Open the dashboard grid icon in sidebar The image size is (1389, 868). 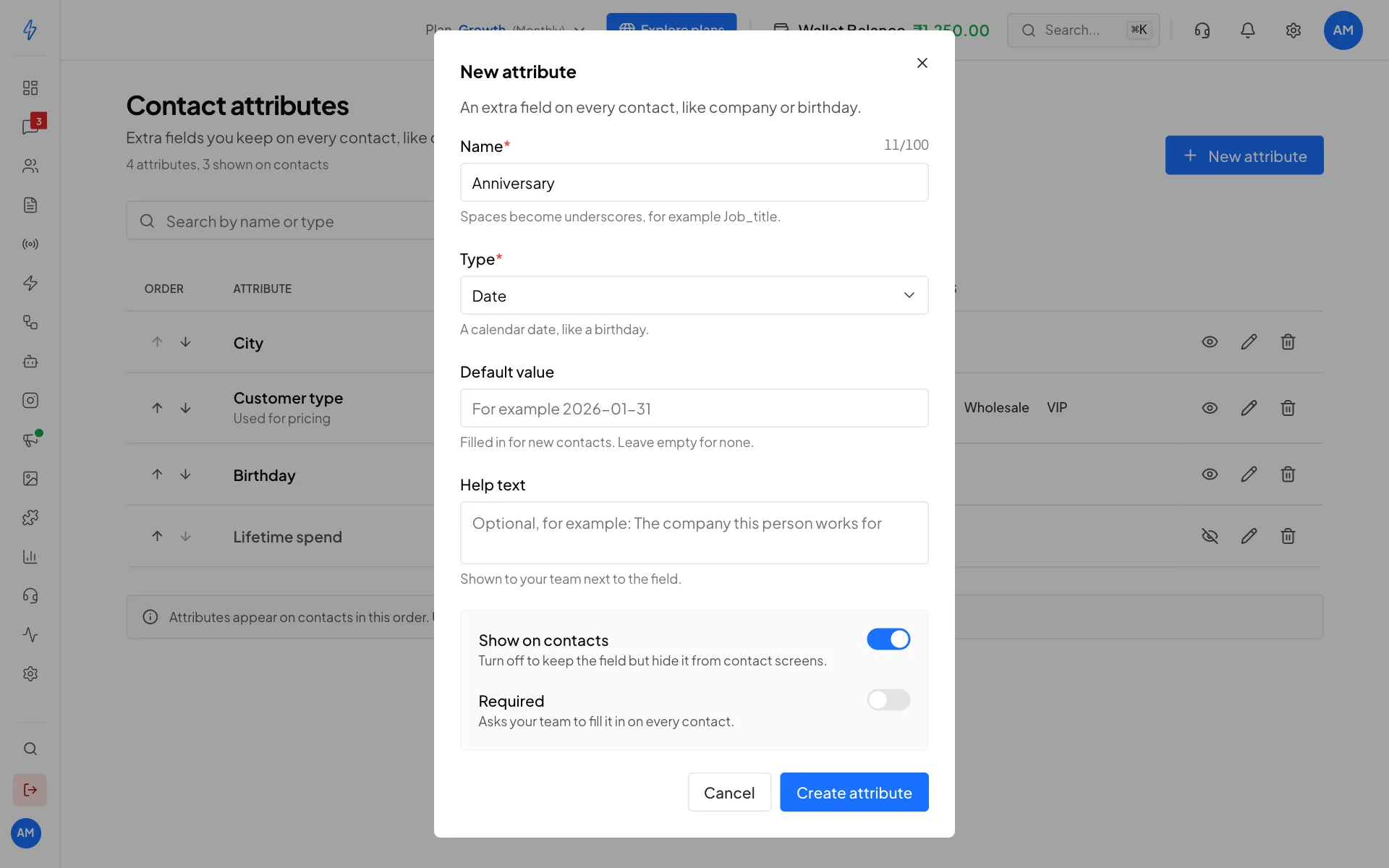click(30, 88)
